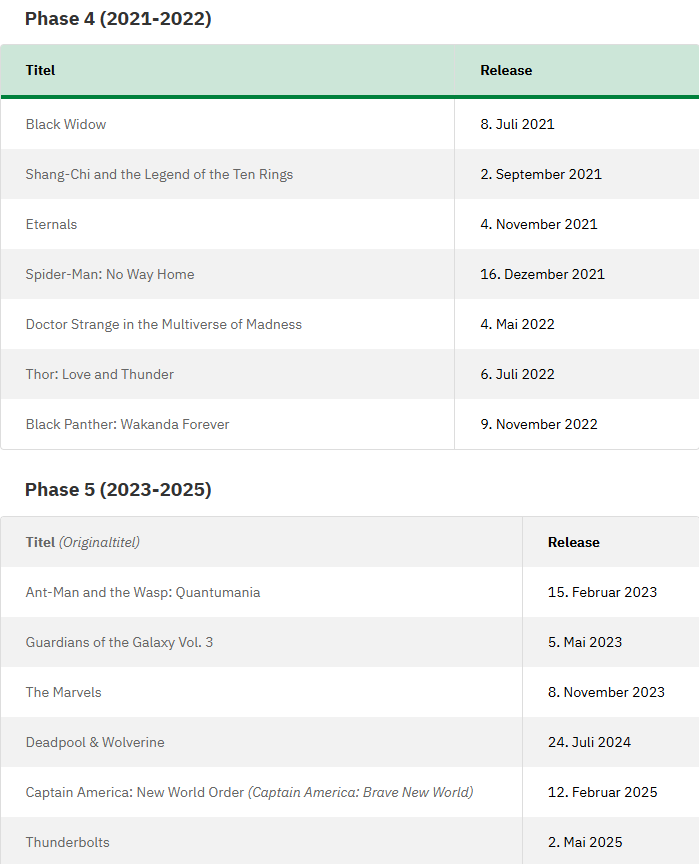699x864 pixels.
Task: Select Thor: Love and Thunder title
Action: 100,375
